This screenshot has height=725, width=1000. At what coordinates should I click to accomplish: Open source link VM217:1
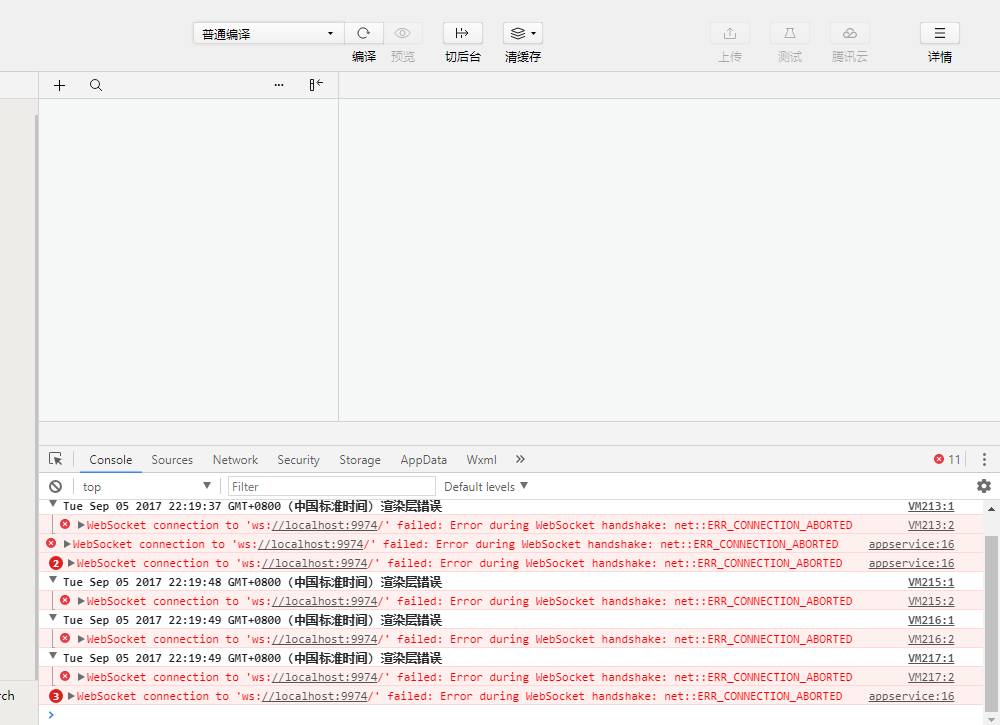[x=930, y=658]
